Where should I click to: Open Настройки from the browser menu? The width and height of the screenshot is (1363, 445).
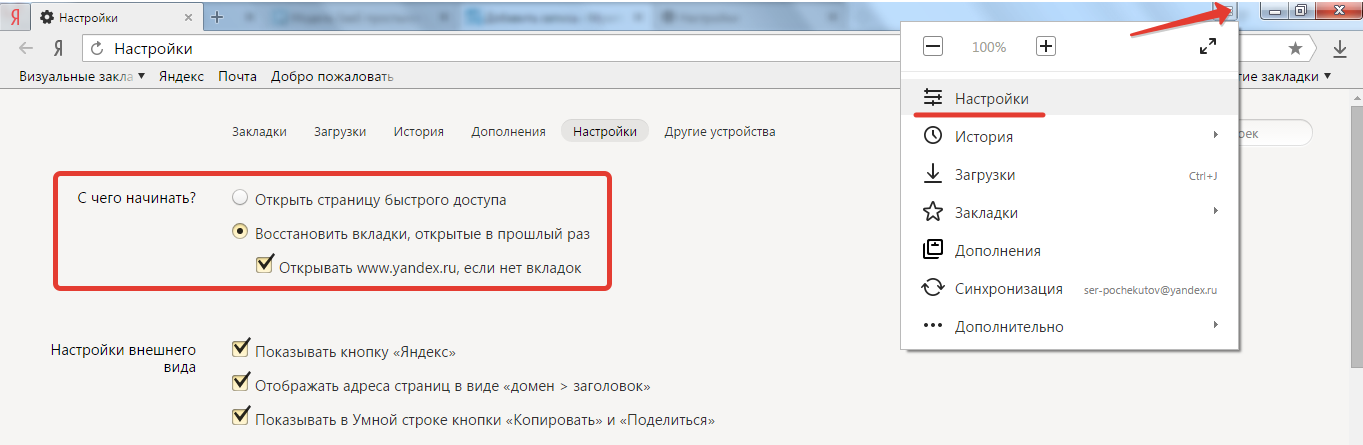click(1070, 98)
